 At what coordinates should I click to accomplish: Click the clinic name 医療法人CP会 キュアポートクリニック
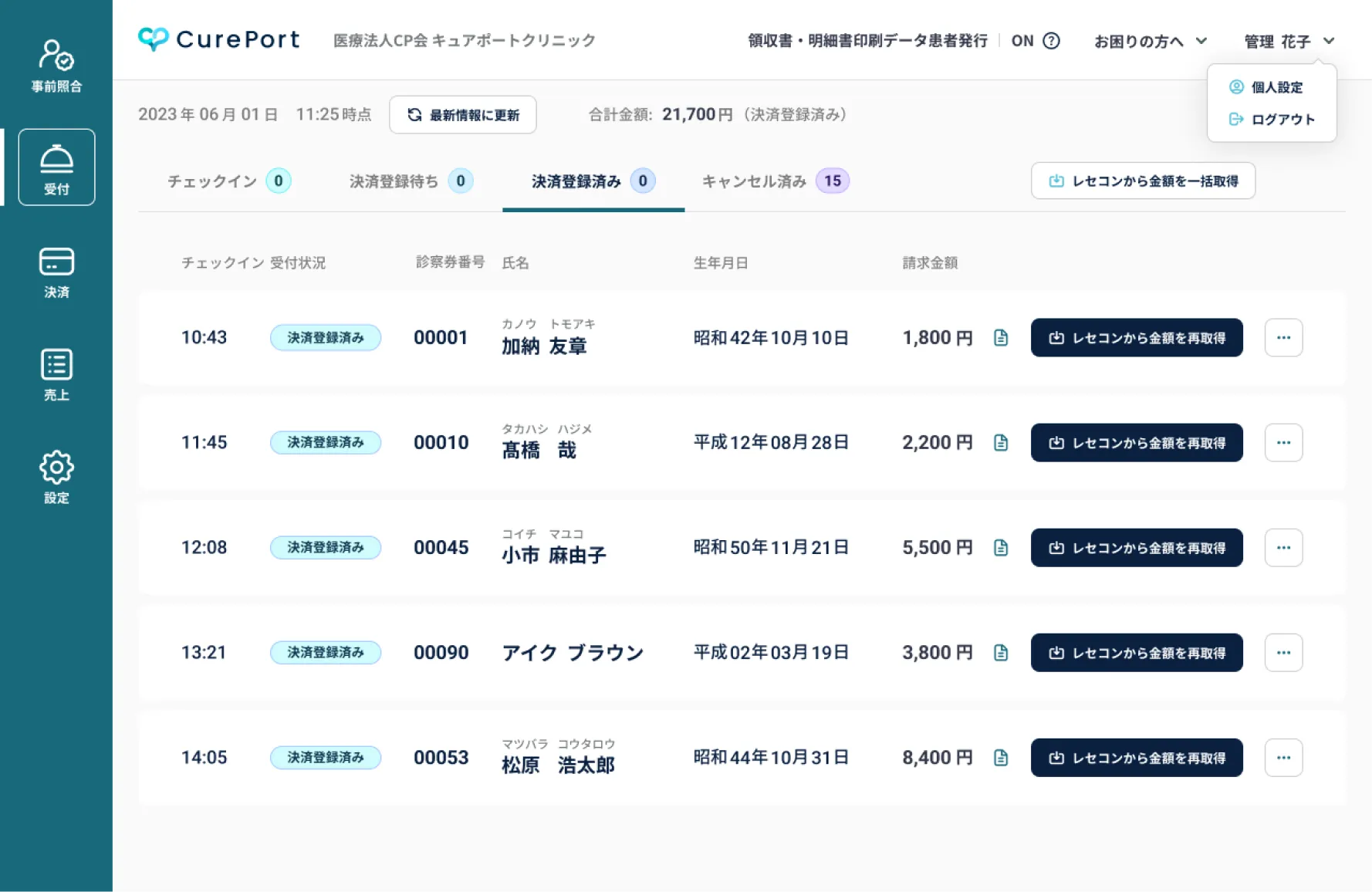[465, 41]
